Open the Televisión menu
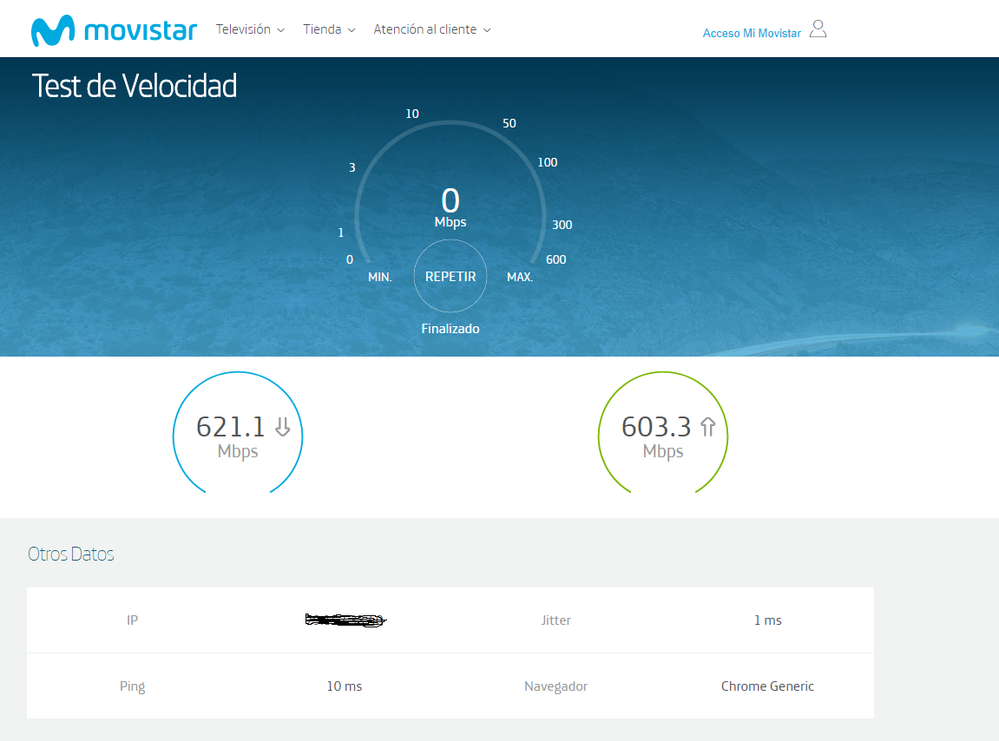Screen dimensions: 999x741 243,30
